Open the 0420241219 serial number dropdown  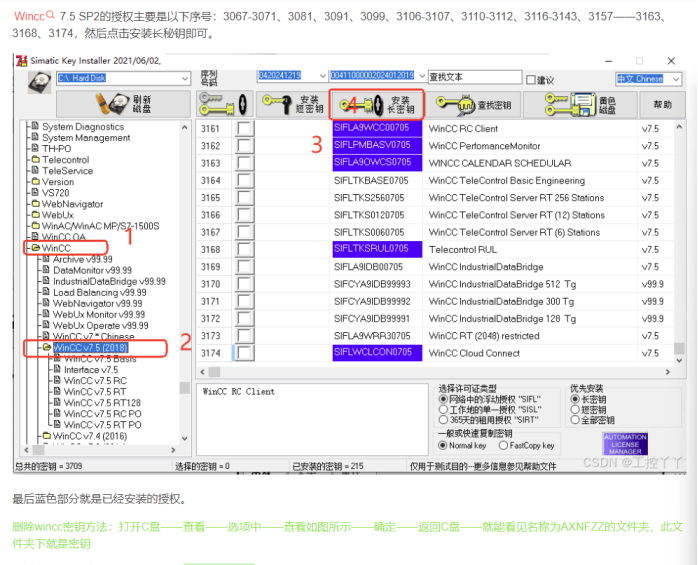click(x=323, y=76)
